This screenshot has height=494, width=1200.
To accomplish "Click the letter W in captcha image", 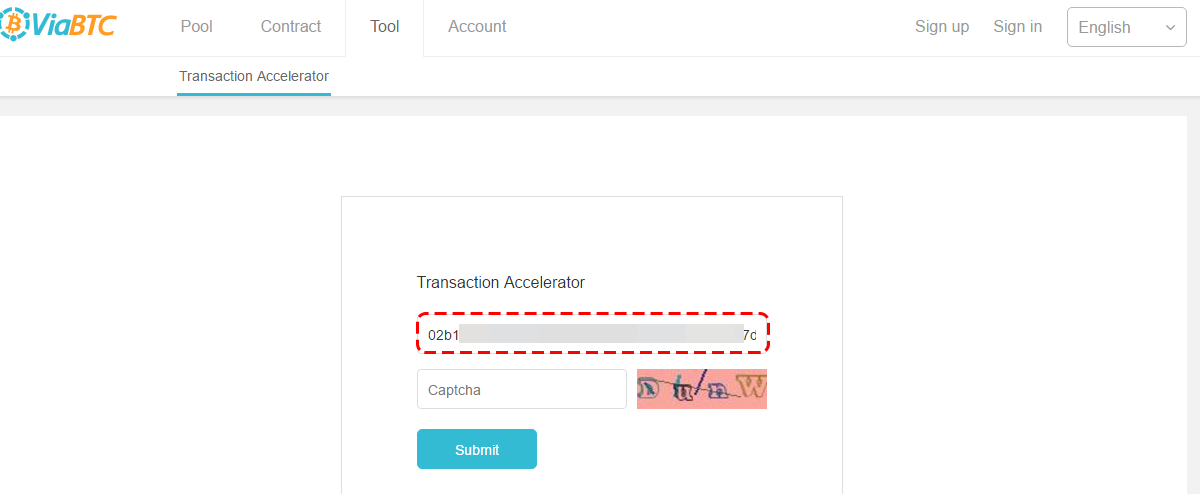I will (753, 384).
